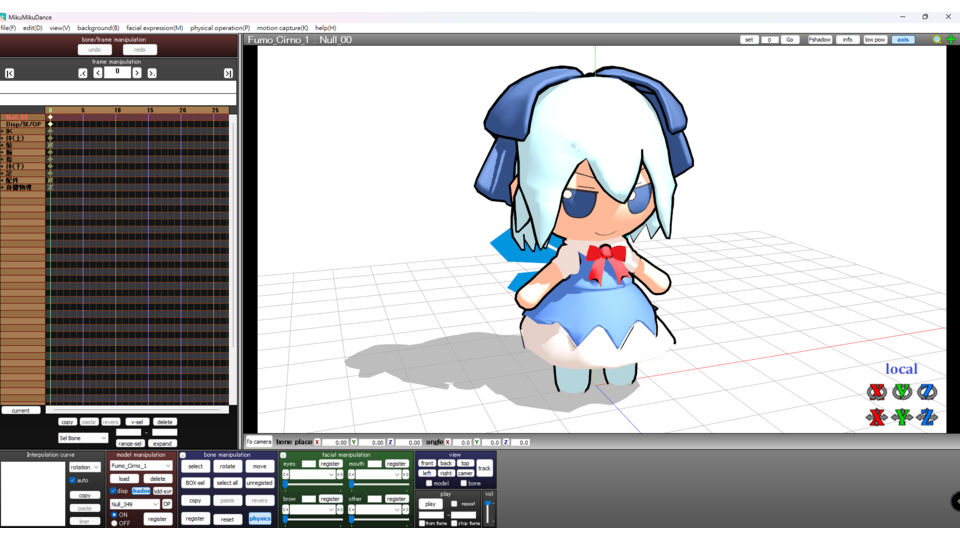Click the blue Z move axis gizmo

[x=927, y=417]
